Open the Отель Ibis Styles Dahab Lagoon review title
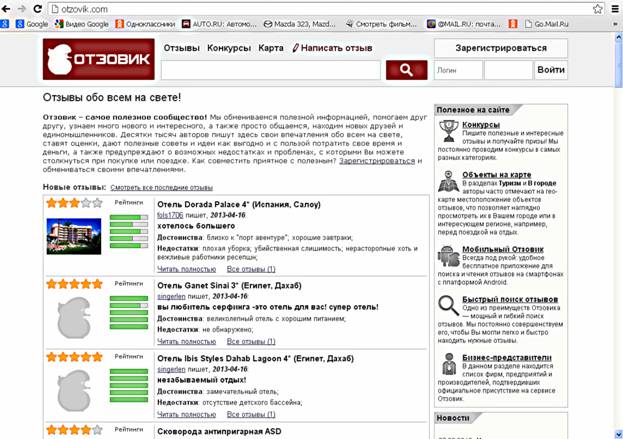This screenshot has width=623, height=439. pyautogui.click(x=255, y=358)
